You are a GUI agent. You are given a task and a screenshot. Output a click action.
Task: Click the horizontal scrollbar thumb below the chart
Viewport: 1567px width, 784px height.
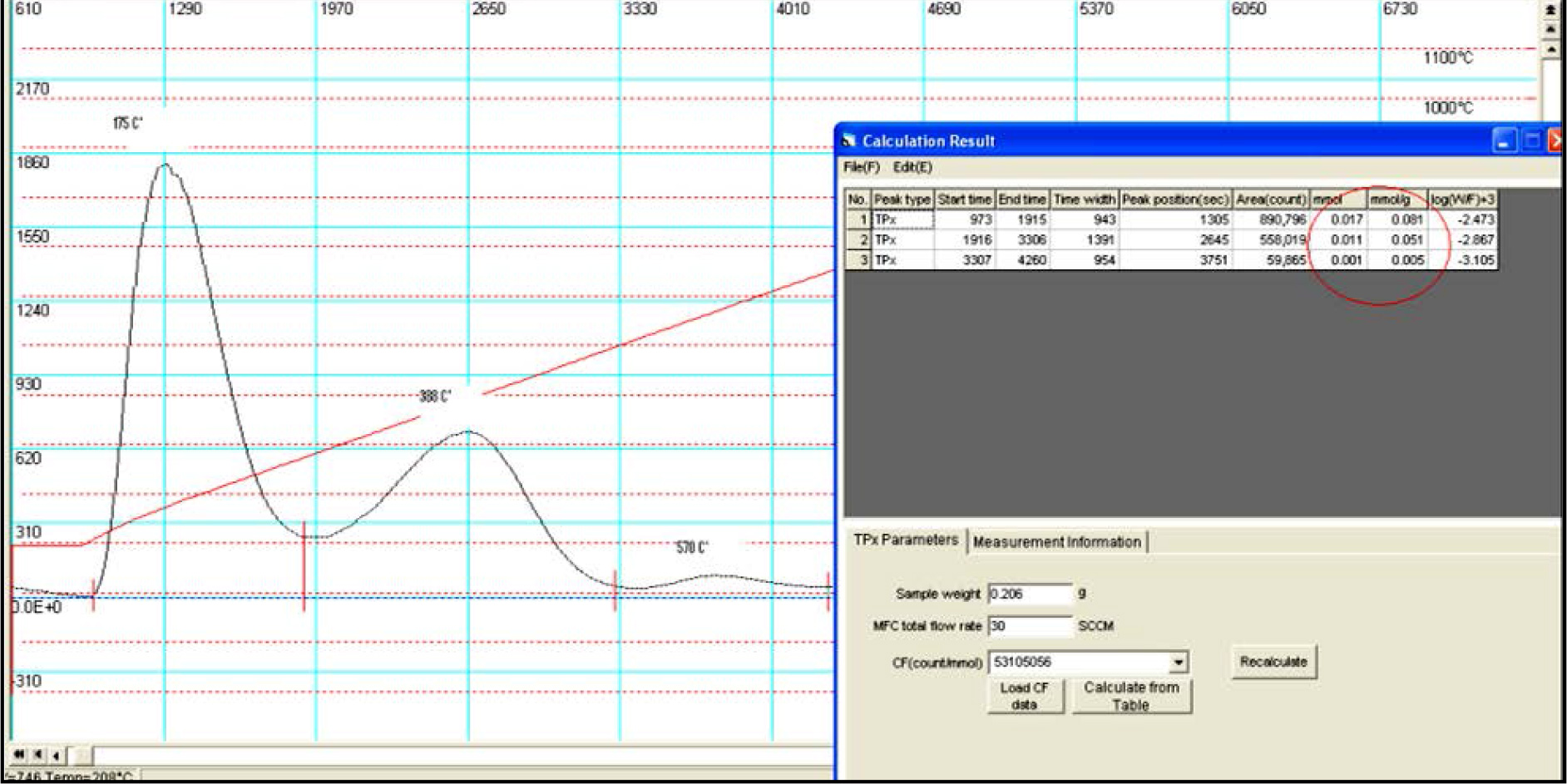[82, 755]
